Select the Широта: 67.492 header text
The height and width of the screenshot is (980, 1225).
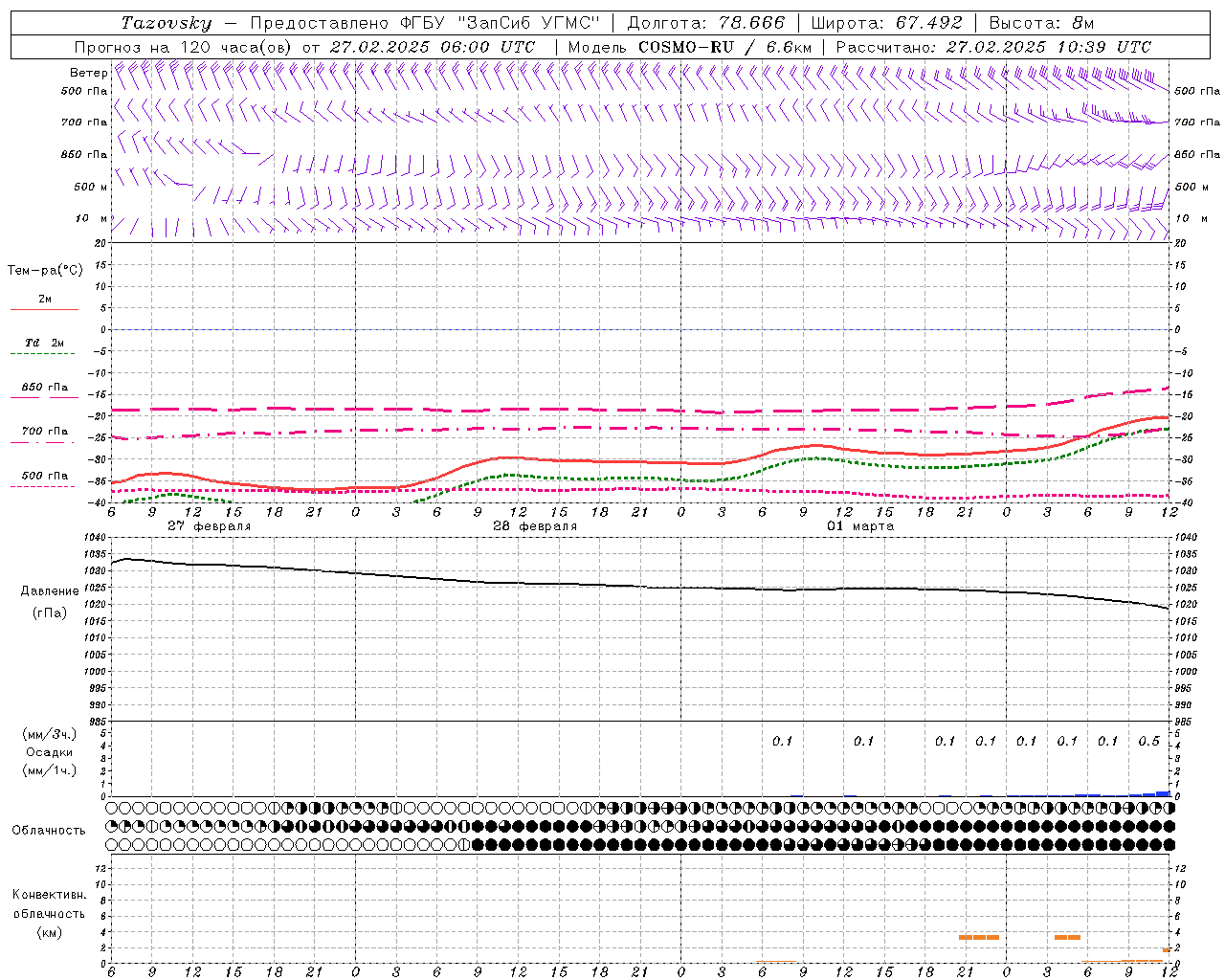[886, 23]
